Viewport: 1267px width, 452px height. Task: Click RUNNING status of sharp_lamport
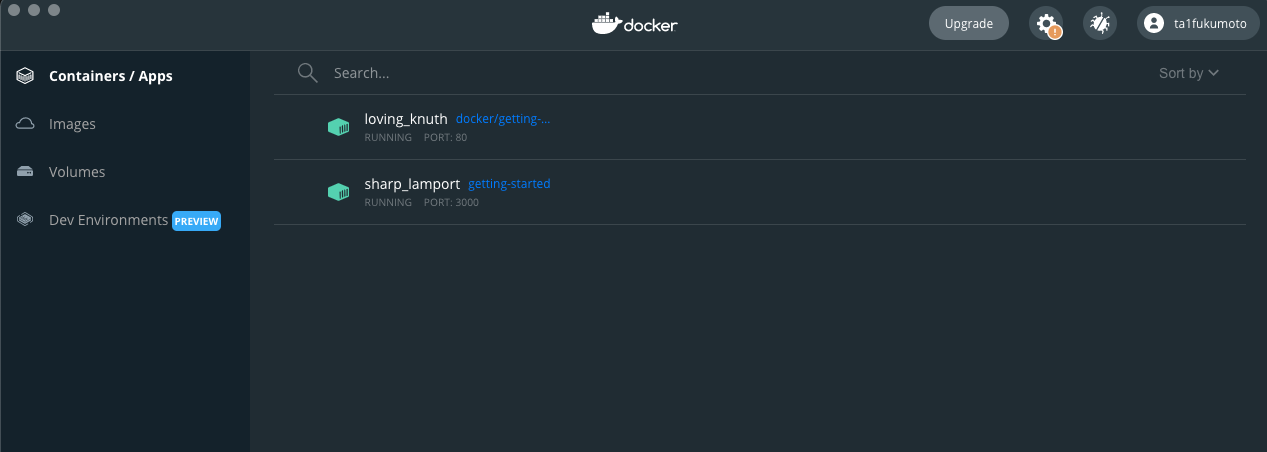[388, 203]
